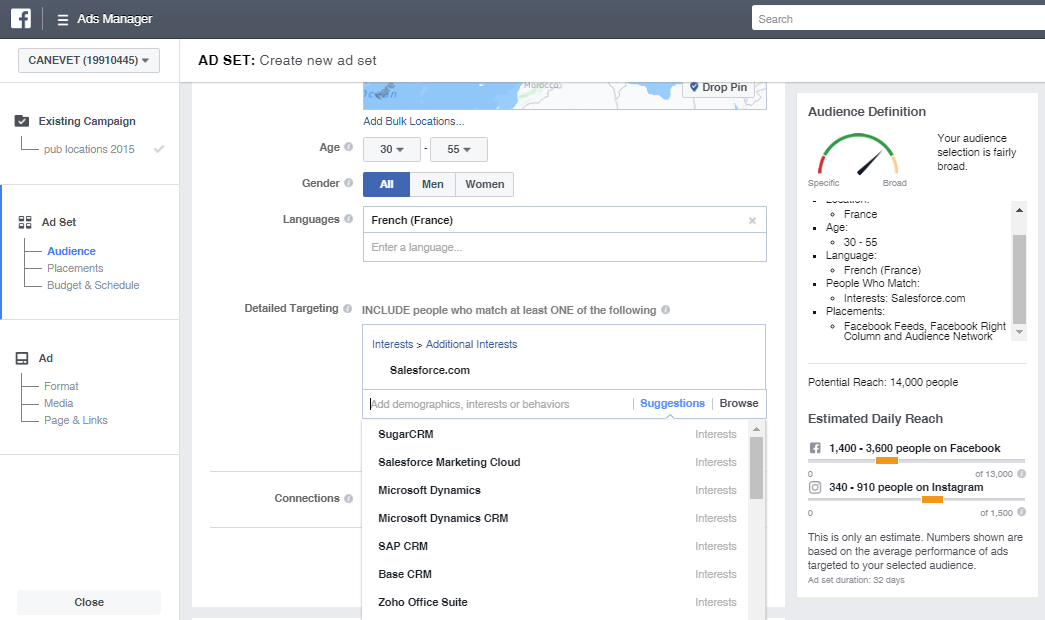1045x620 pixels.
Task: Click the Facebook logo icon
Action: tap(21, 19)
